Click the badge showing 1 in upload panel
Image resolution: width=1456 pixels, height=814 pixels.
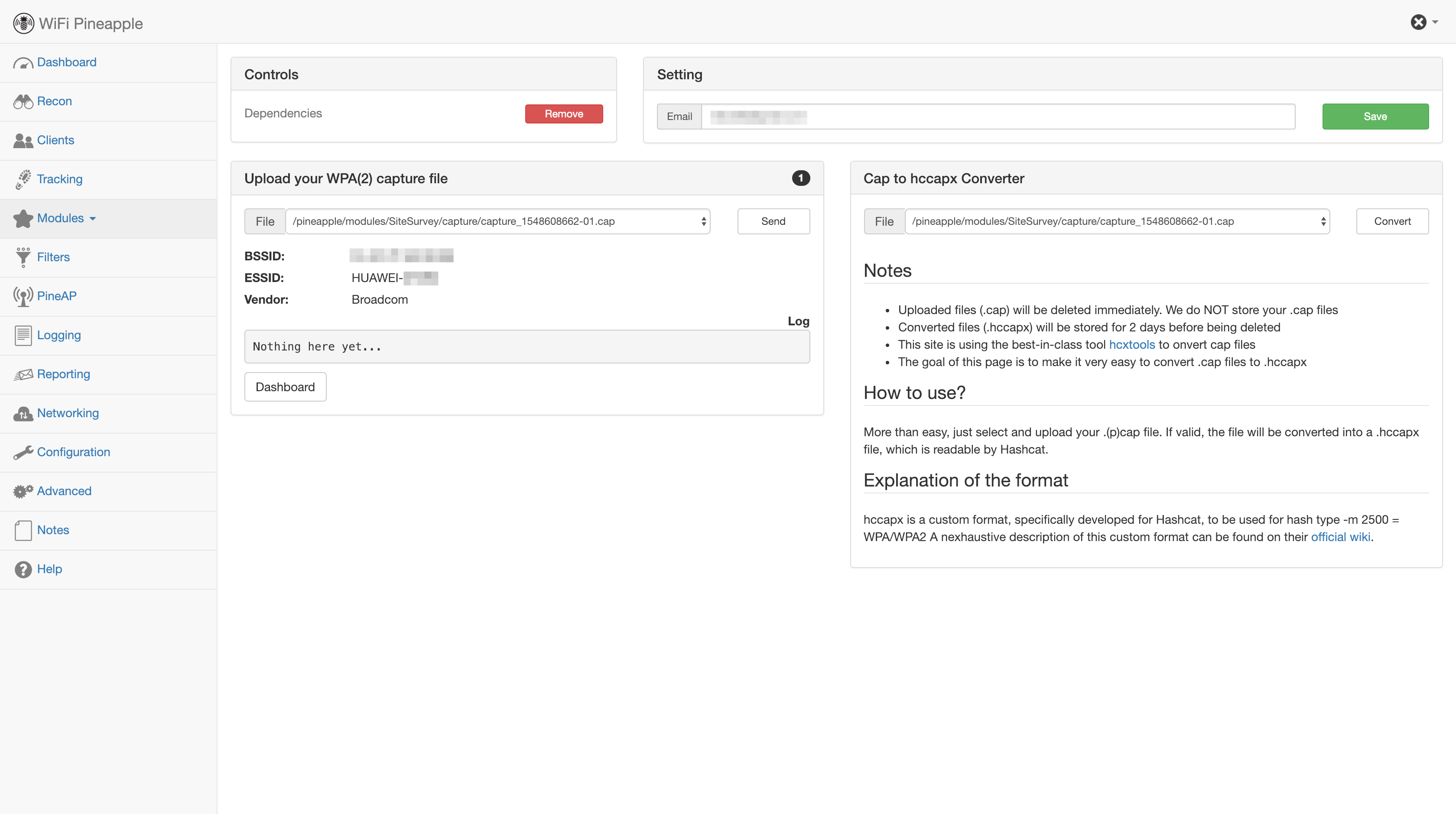[x=800, y=178]
